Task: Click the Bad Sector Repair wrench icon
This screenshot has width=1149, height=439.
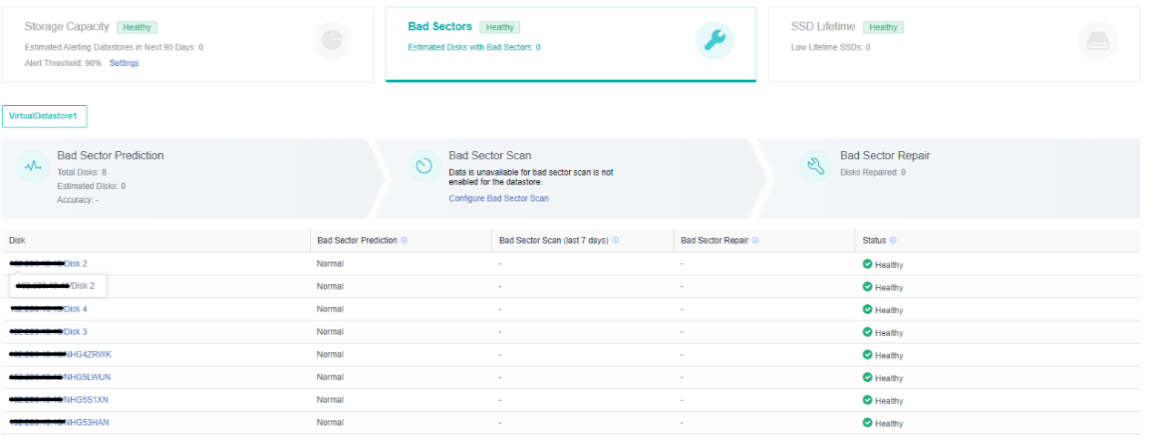Action: (816, 167)
